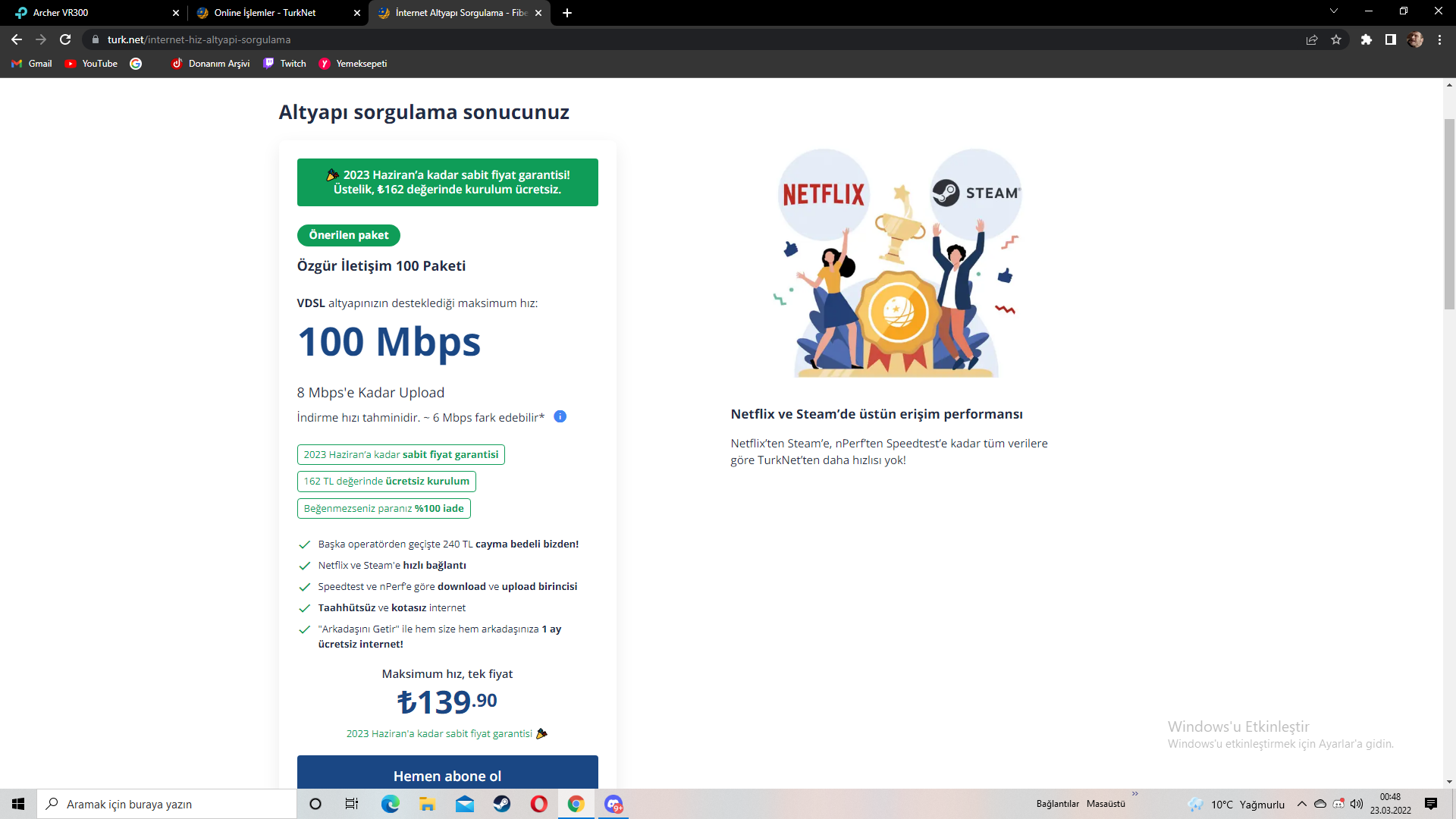This screenshot has height=819, width=1456.
Task: Open Steam from the taskbar
Action: [501, 804]
